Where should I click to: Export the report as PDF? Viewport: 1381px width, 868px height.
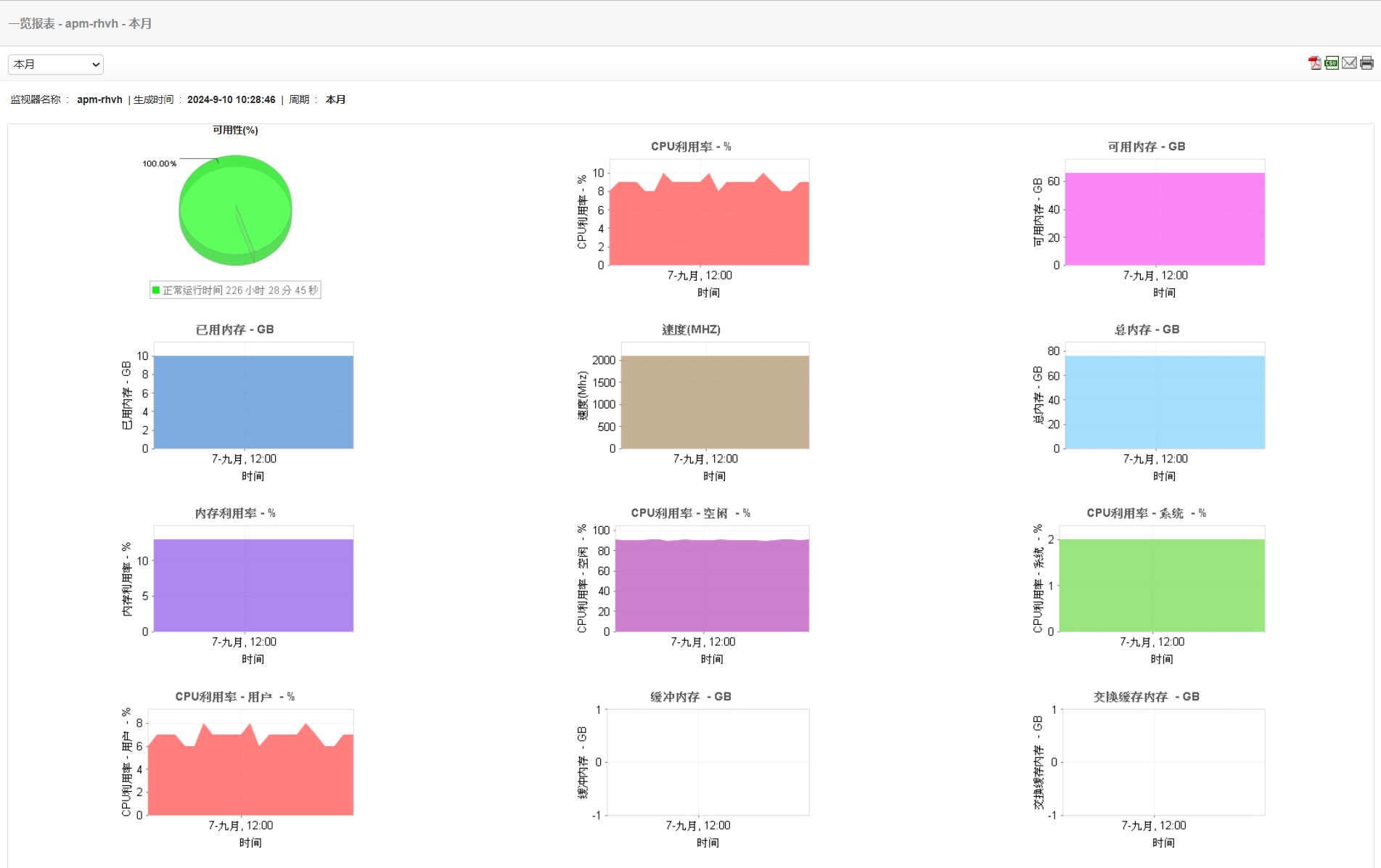(x=1314, y=63)
